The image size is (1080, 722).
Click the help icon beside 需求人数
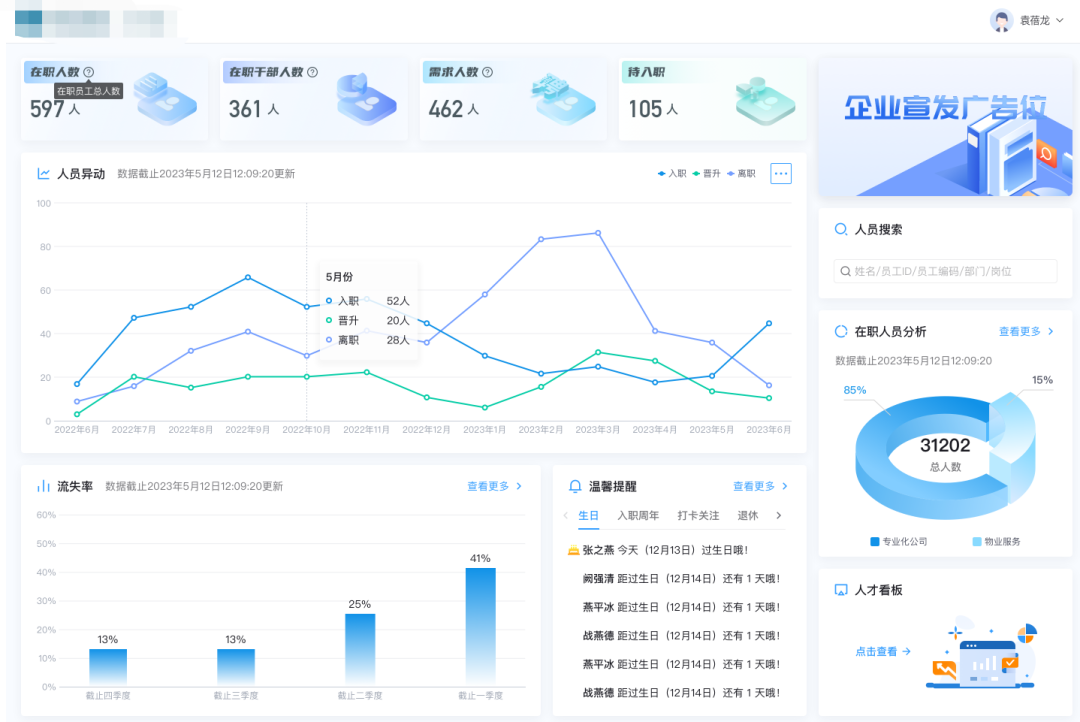coord(488,72)
